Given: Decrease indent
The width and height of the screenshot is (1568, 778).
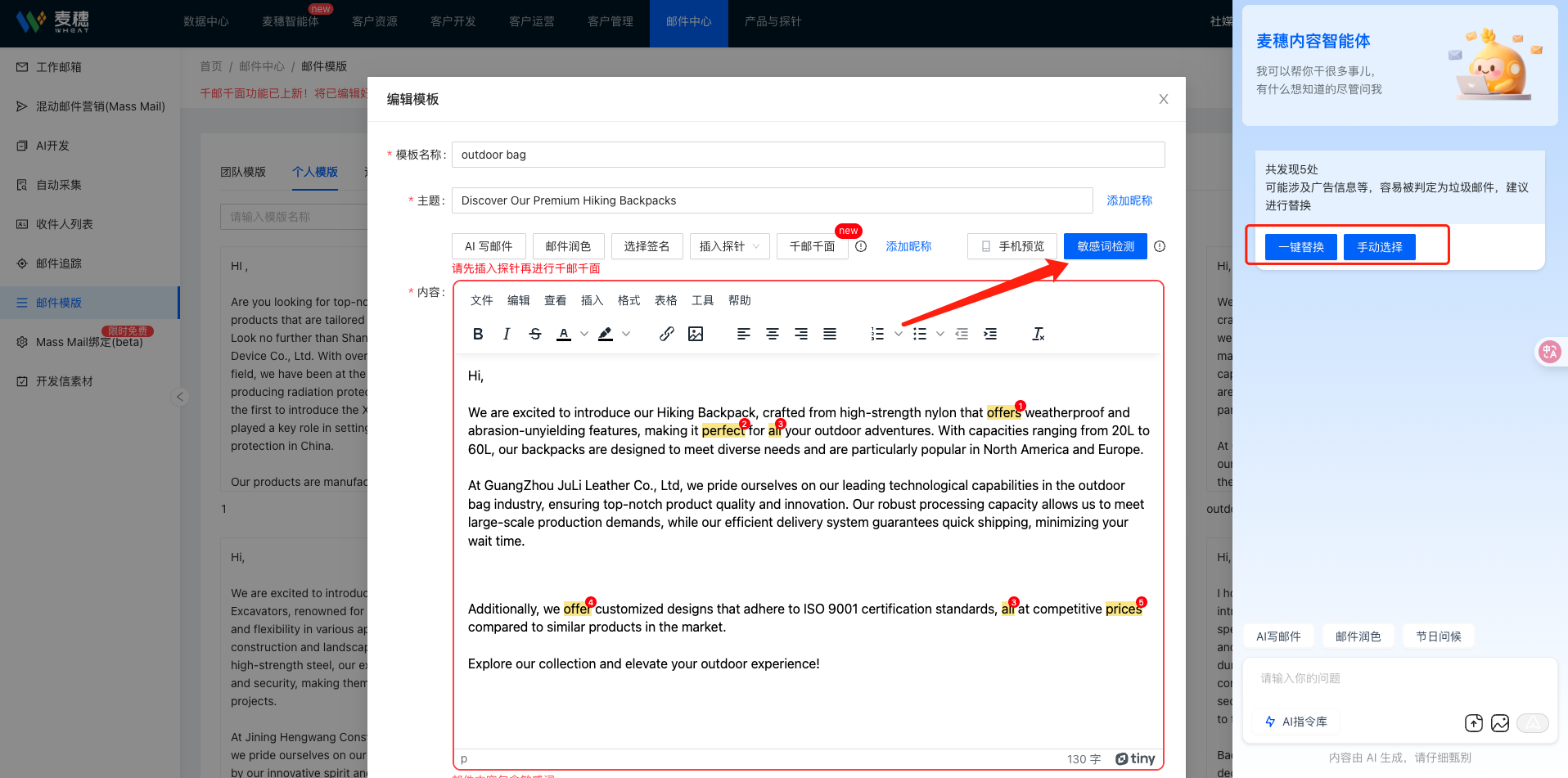Looking at the screenshot, I should pos(962,334).
